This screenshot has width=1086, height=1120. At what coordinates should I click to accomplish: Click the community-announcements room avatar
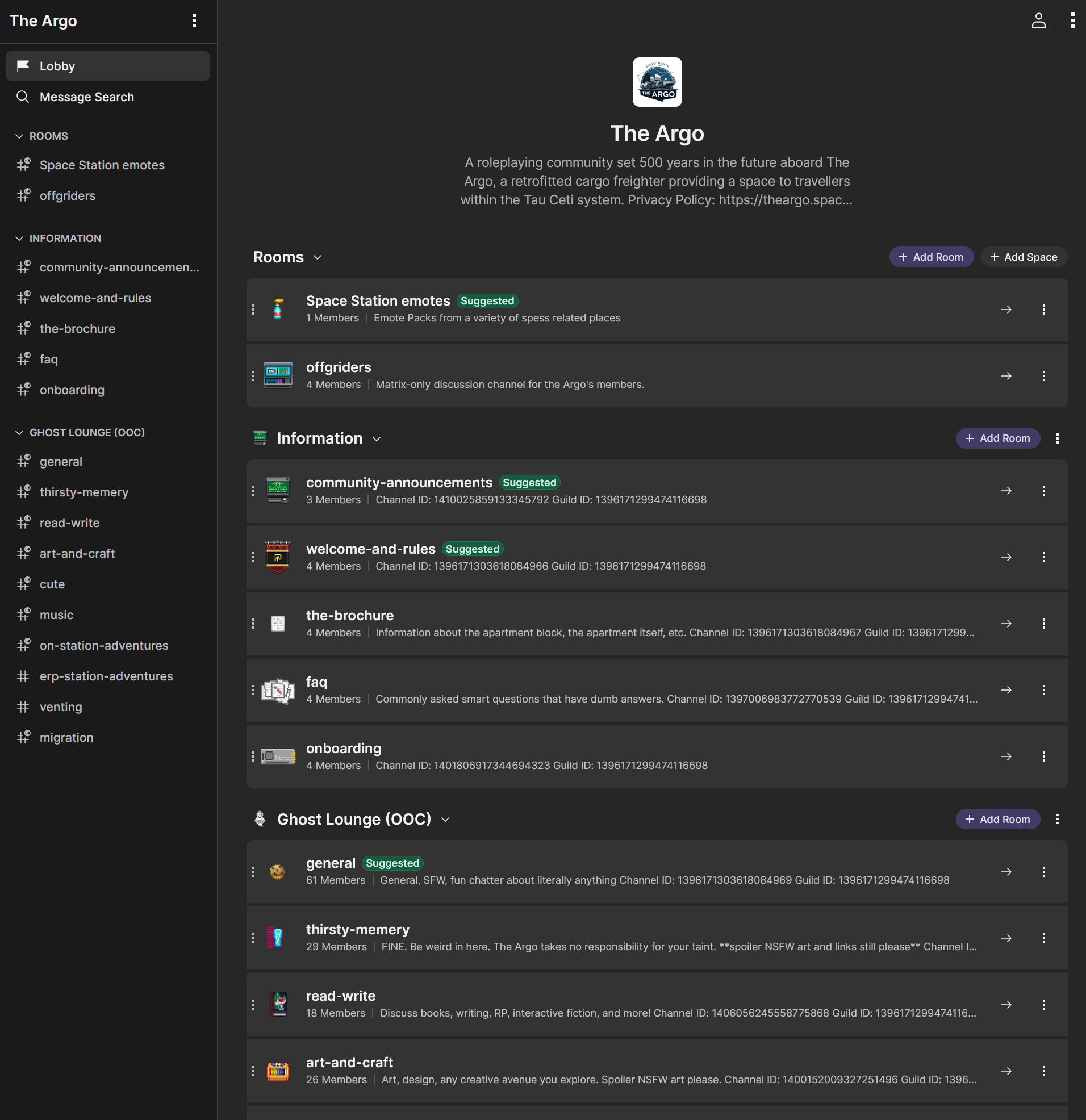(278, 490)
